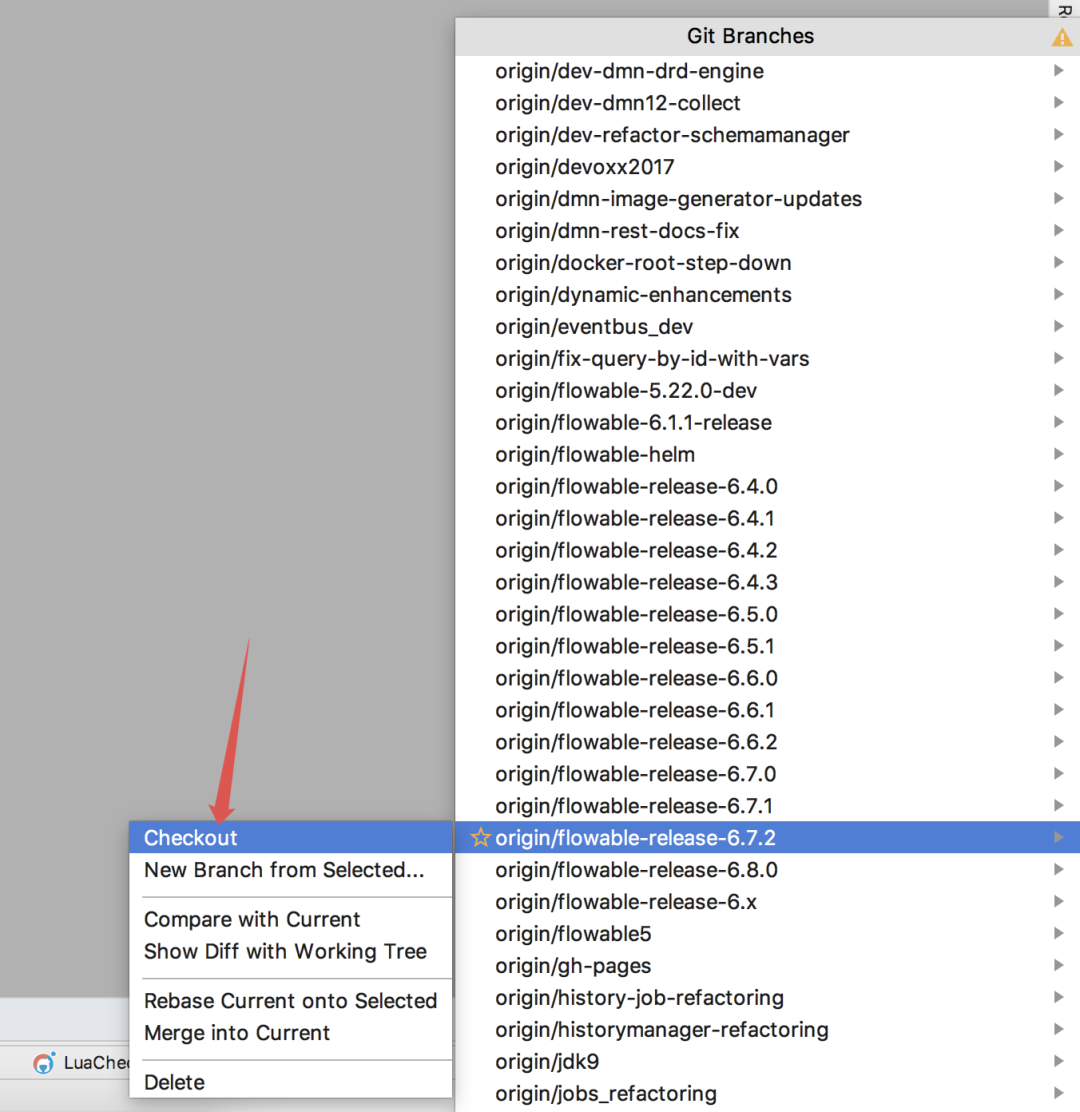
Task: Expand submenu arrow for origin/flowable-release-6.8.0
Action: (x=1058, y=869)
